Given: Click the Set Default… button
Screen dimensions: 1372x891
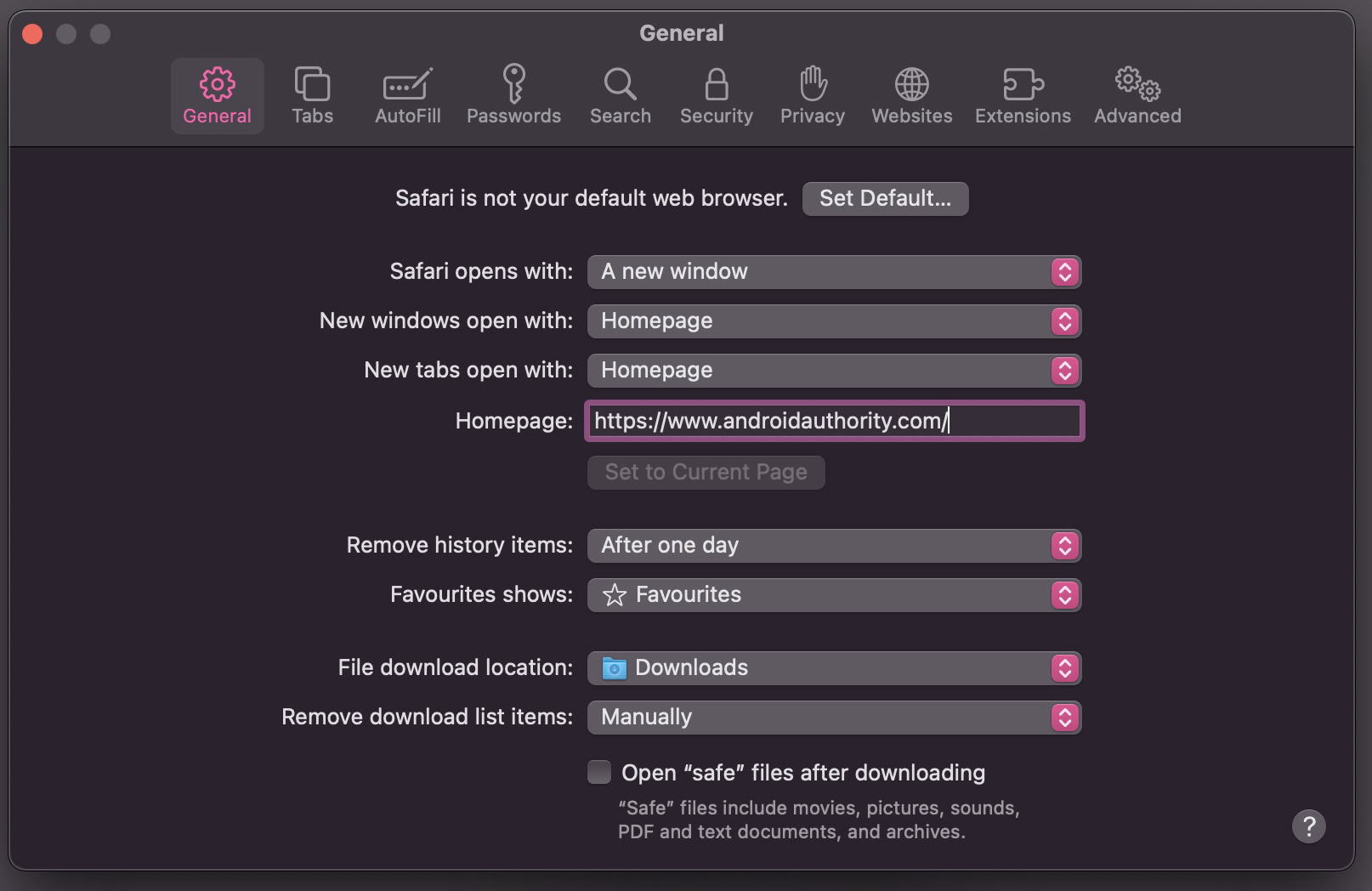Looking at the screenshot, I should click(885, 199).
